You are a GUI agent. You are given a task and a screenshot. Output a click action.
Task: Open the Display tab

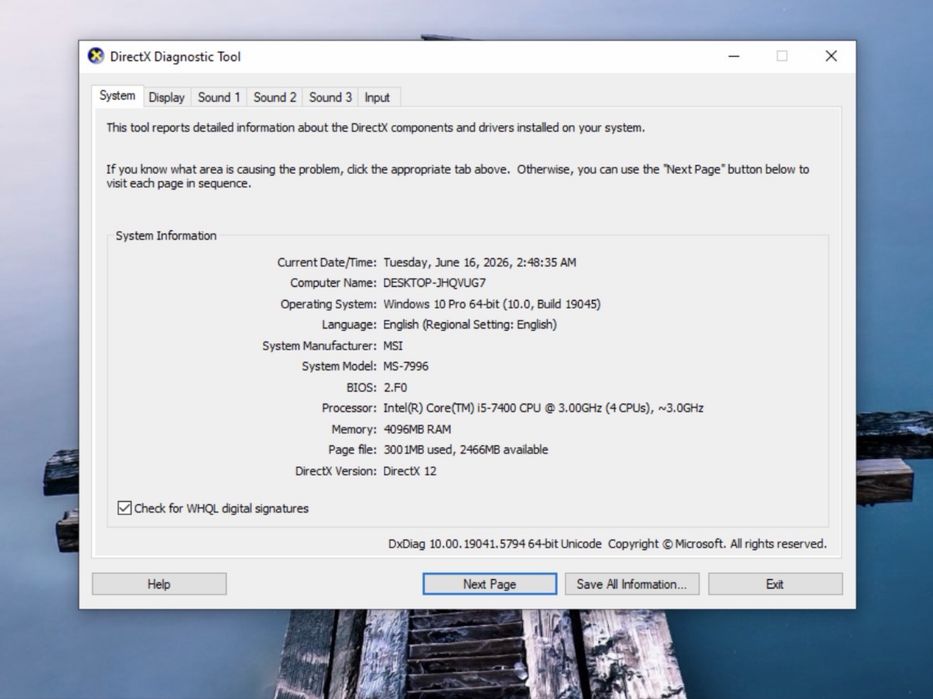point(167,98)
